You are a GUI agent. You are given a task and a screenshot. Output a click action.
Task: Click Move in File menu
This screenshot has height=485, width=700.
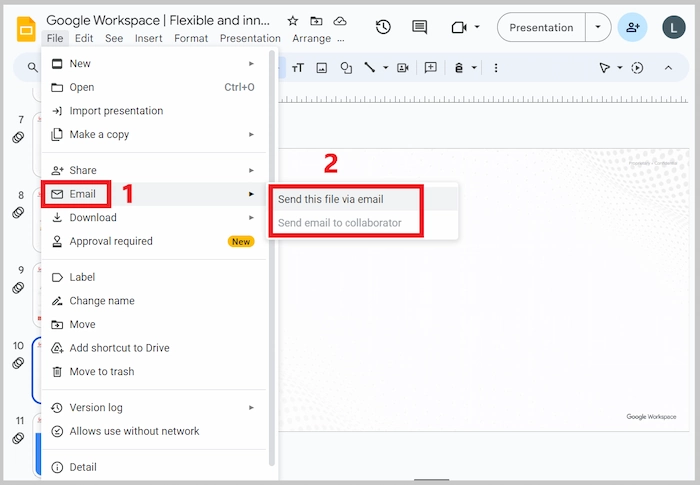point(154,324)
